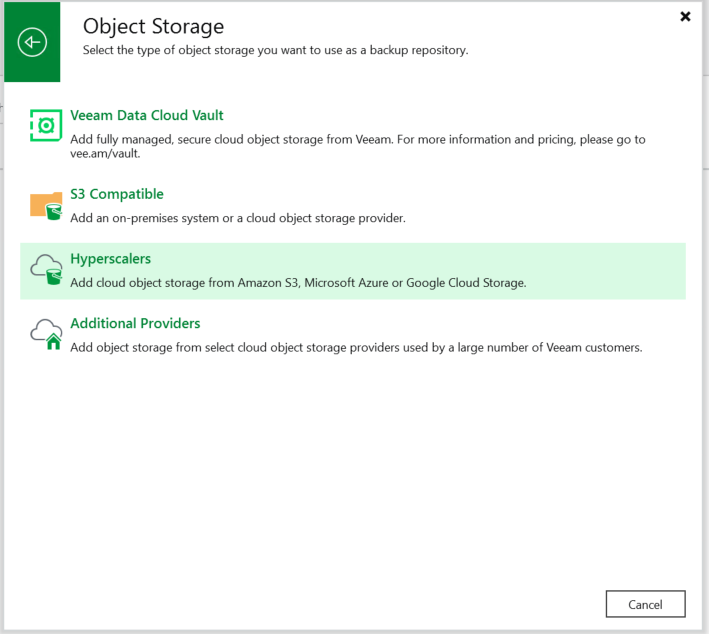Click the fully managed cloud storage description
This screenshot has width=709, height=634.
coord(357,146)
